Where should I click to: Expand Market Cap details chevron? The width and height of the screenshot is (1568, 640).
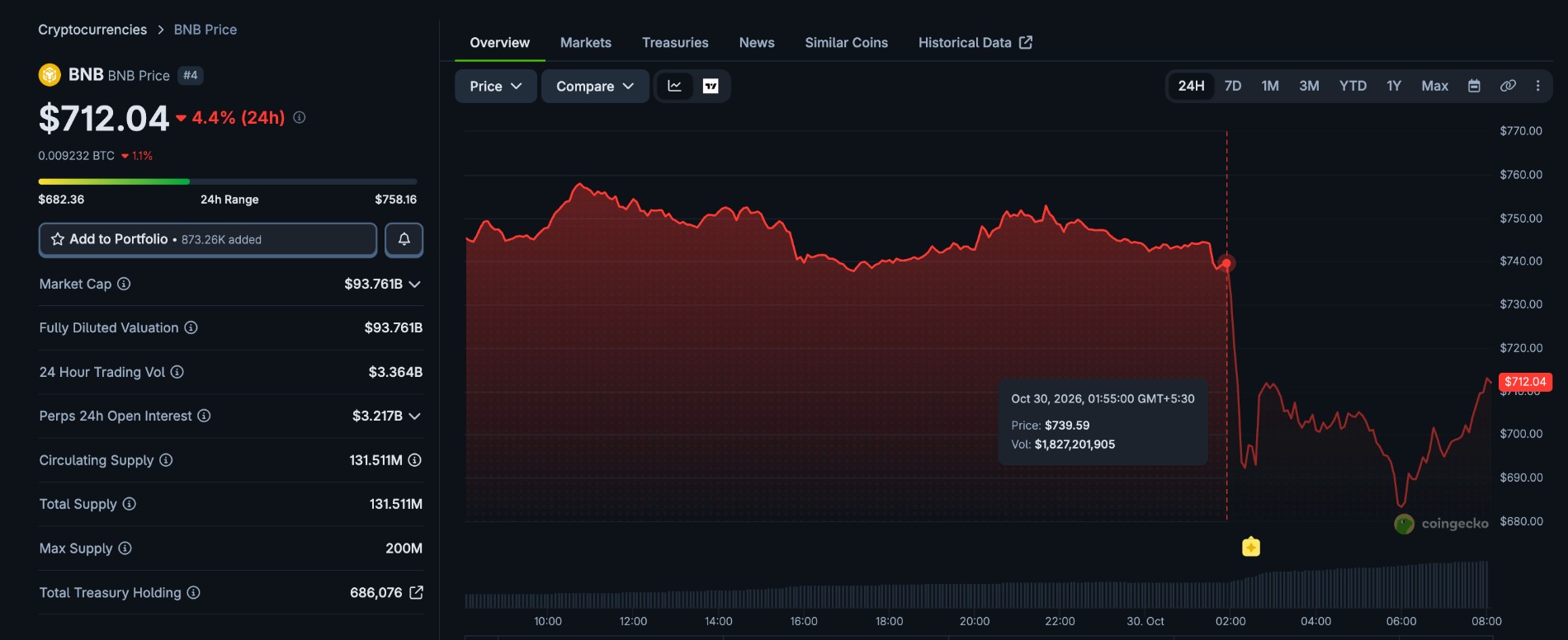[x=414, y=284]
